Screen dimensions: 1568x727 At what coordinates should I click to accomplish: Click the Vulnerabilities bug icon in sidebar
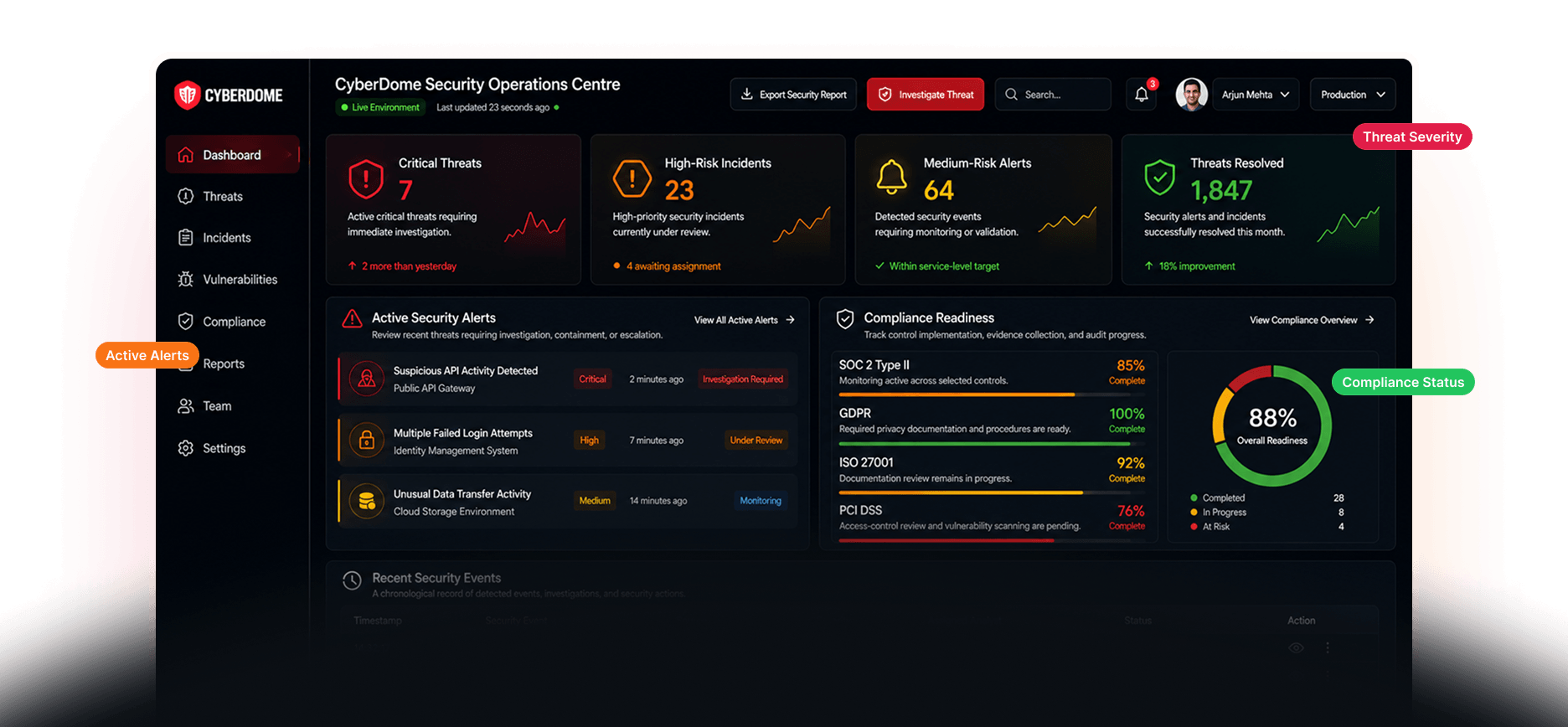(x=186, y=280)
